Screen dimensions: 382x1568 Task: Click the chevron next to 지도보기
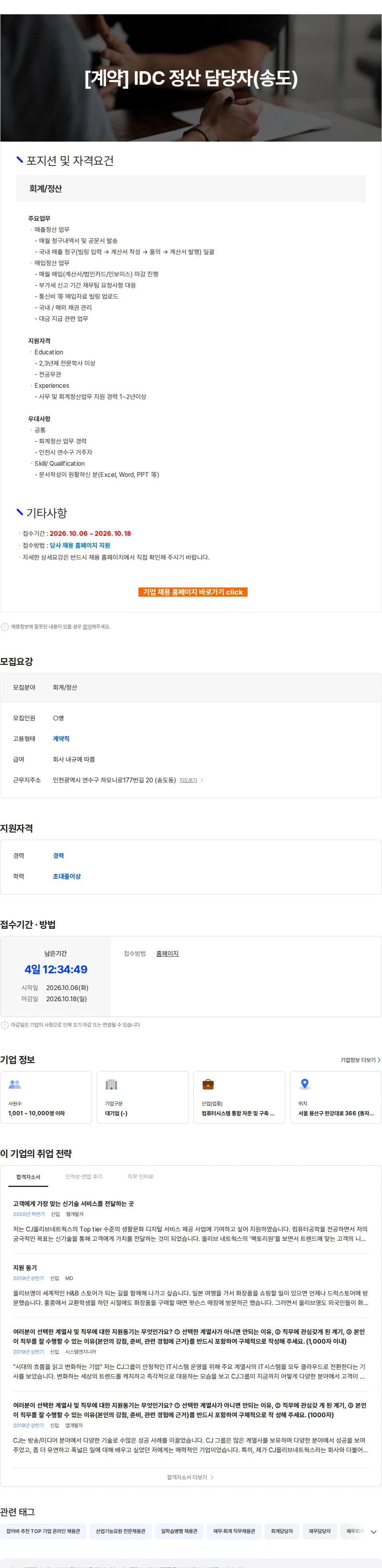click(x=202, y=780)
